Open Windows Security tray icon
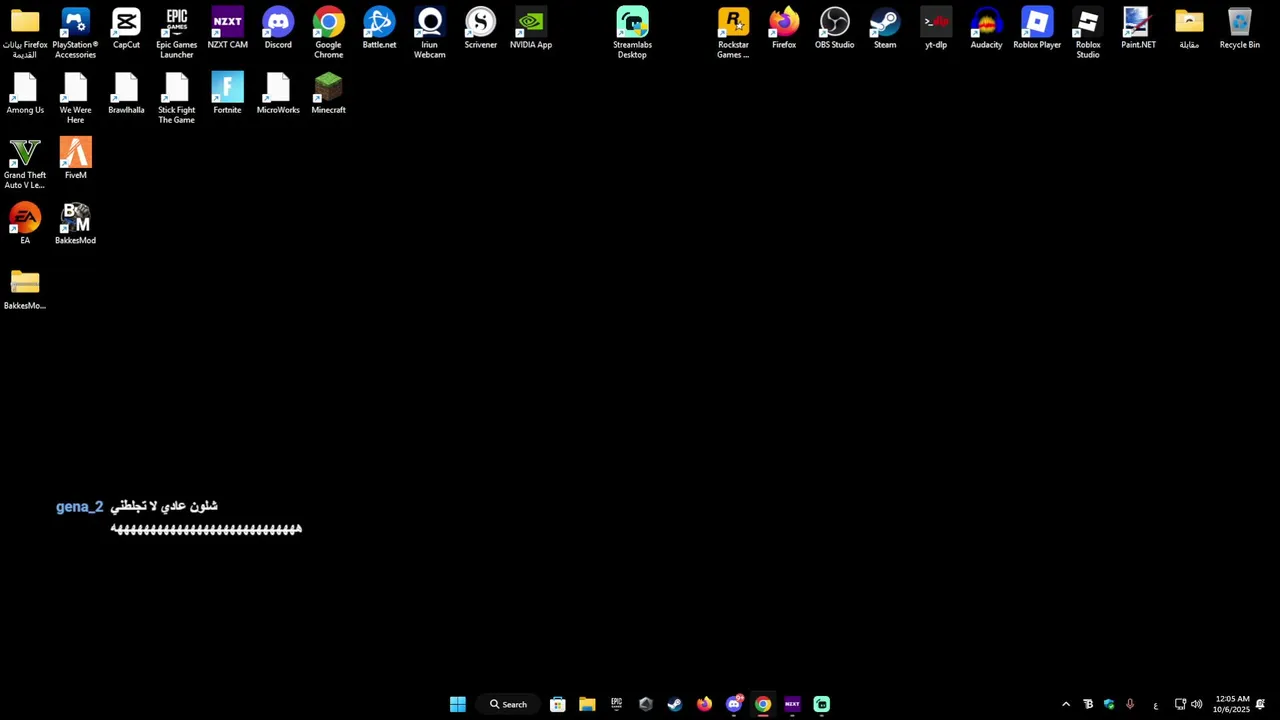 point(1109,704)
